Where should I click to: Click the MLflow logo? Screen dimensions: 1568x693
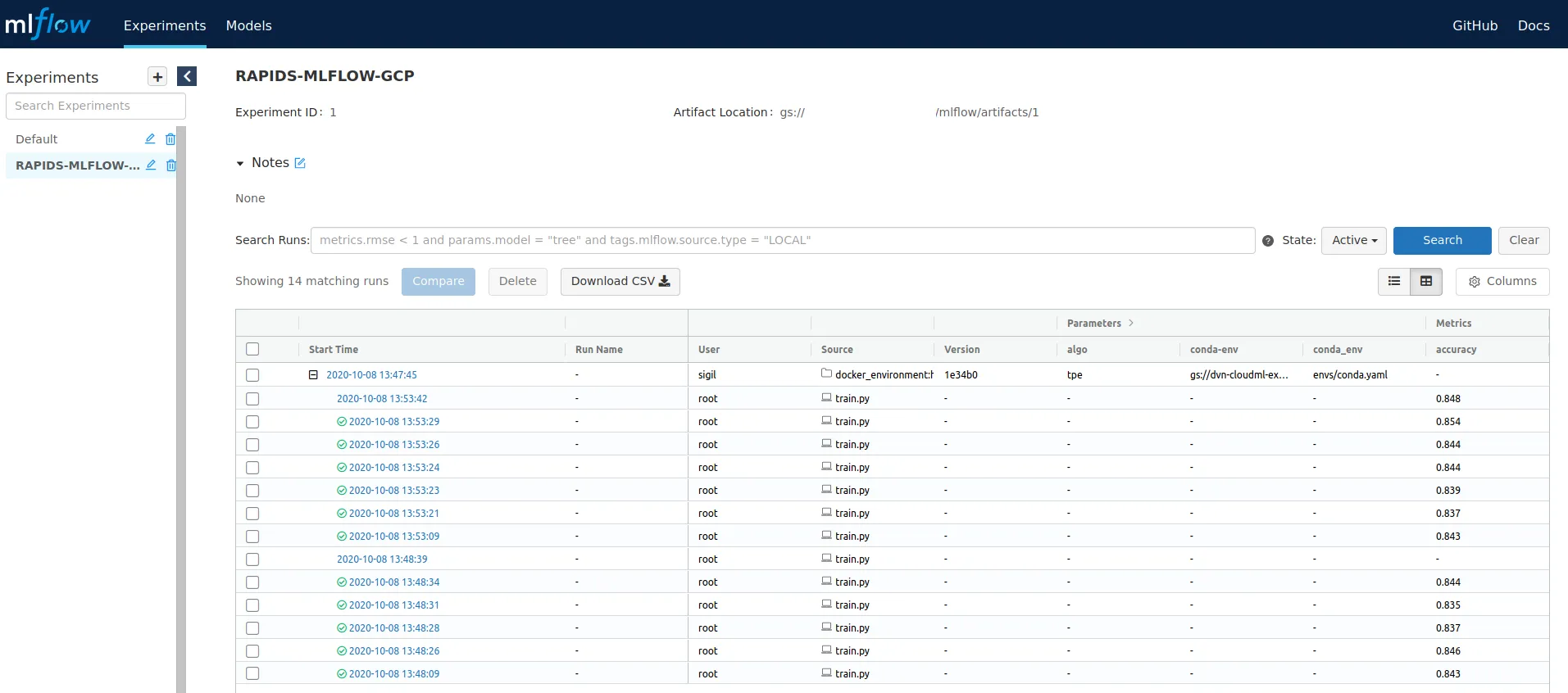click(x=48, y=25)
